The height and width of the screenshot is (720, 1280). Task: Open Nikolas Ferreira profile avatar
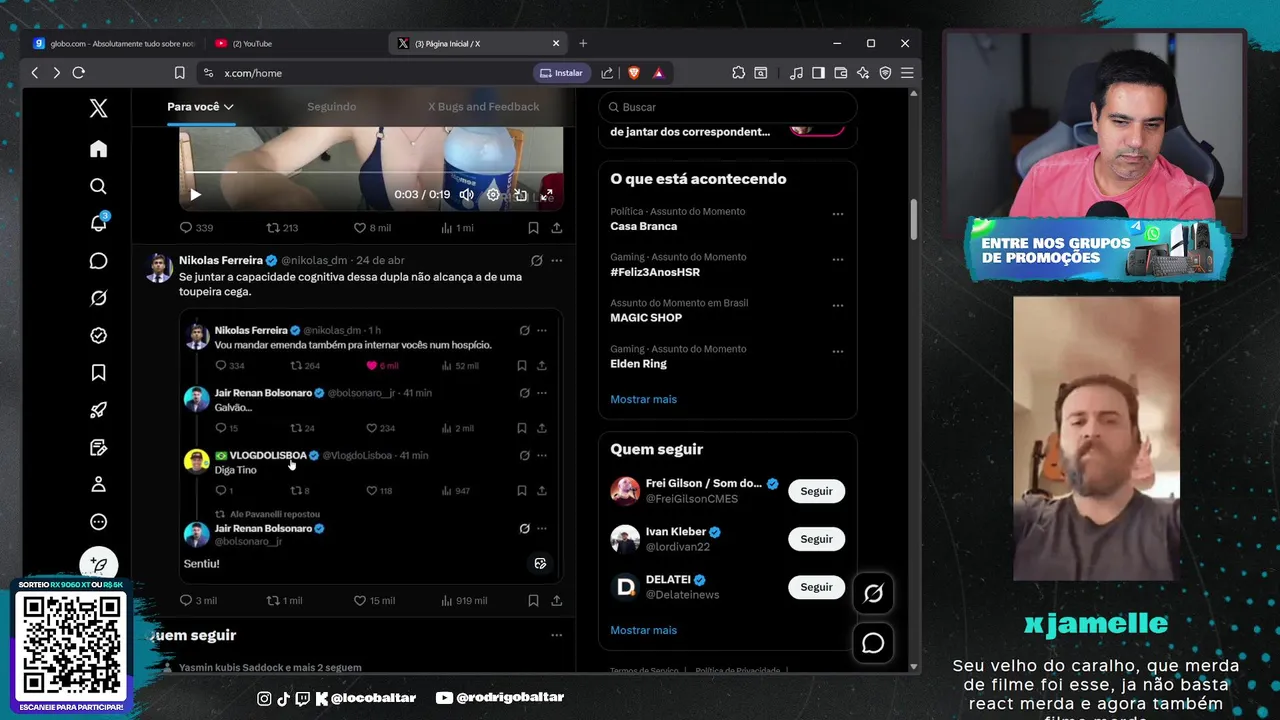point(159,268)
